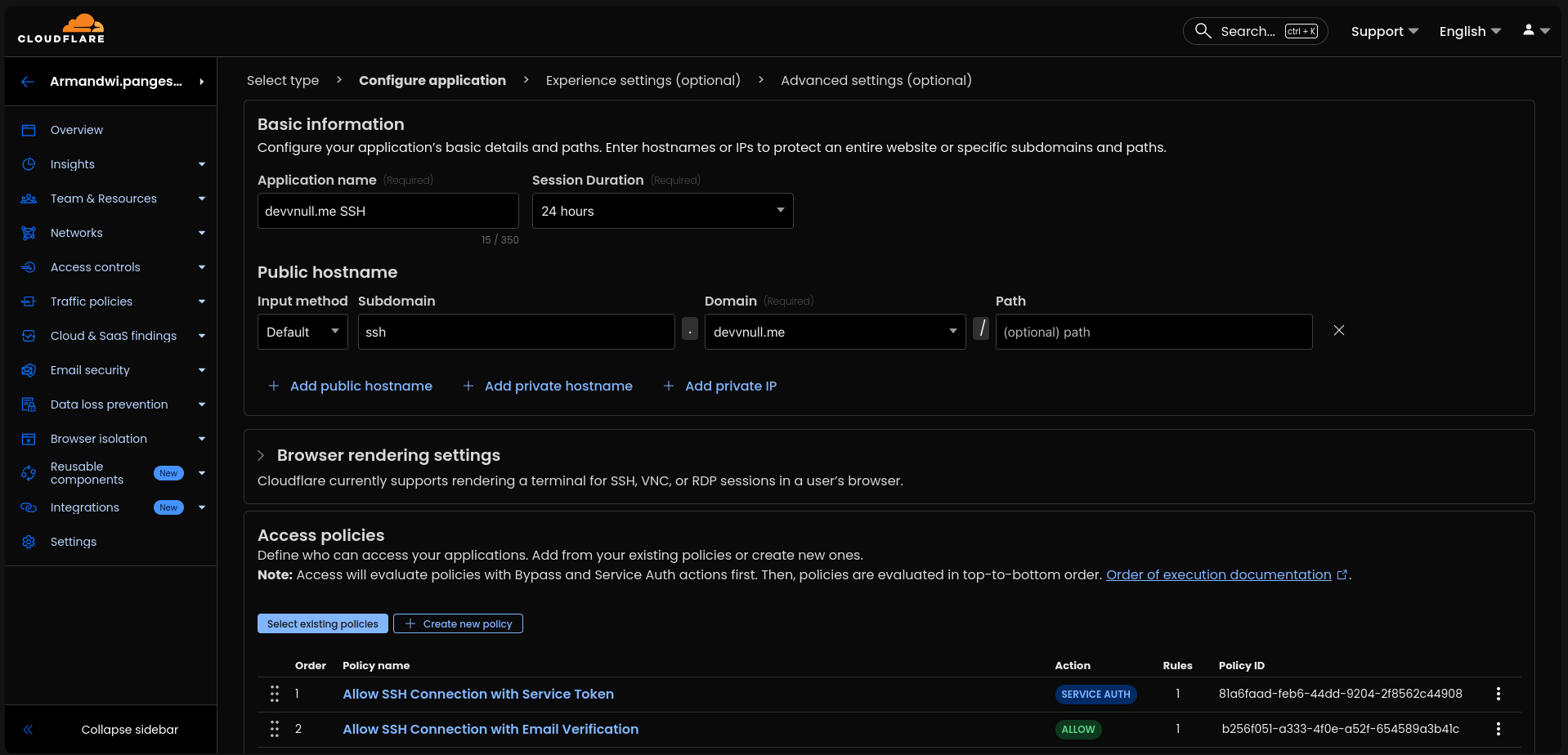
Task: Click the Integrations sidebar icon
Action: pyautogui.click(x=29, y=507)
